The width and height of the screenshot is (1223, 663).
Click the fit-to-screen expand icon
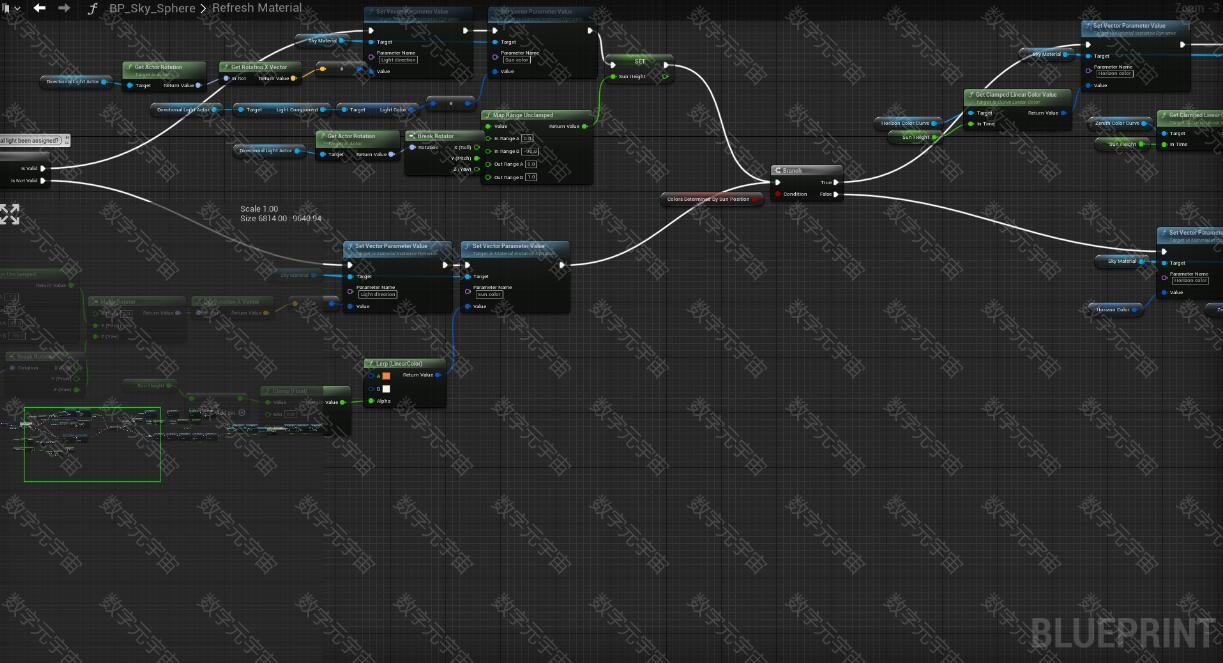point(9,214)
